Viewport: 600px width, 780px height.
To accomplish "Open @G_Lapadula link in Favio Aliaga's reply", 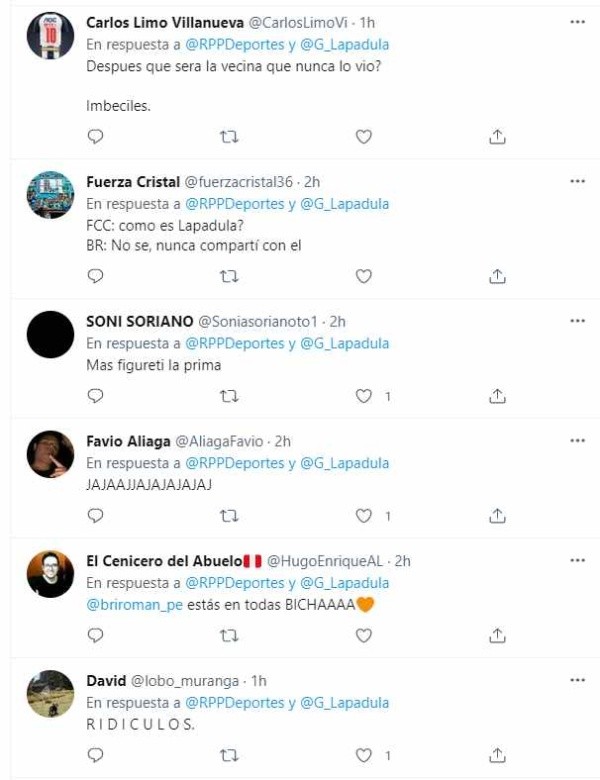I will click(345, 463).
